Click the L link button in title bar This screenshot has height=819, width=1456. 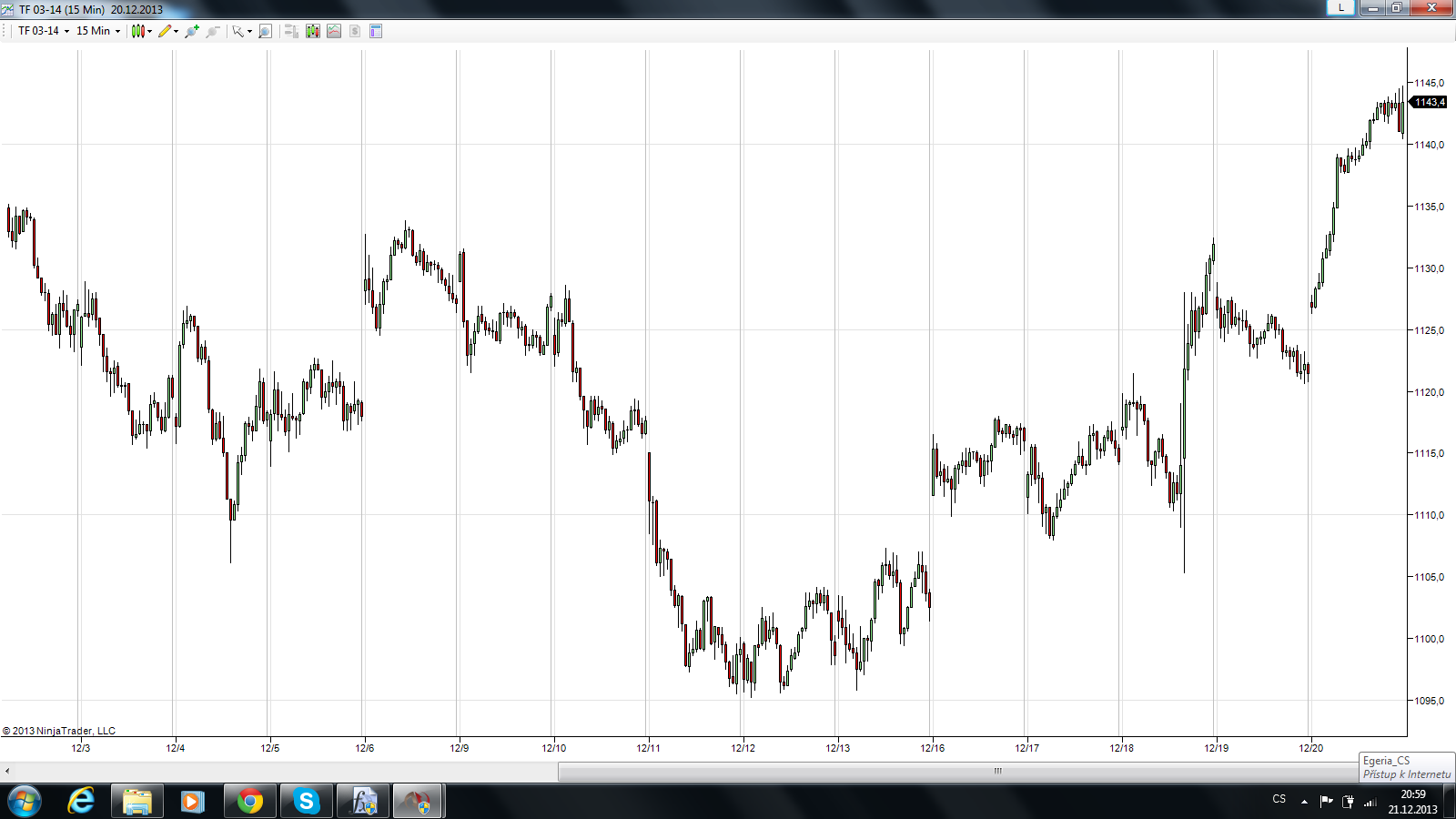[1340, 7]
